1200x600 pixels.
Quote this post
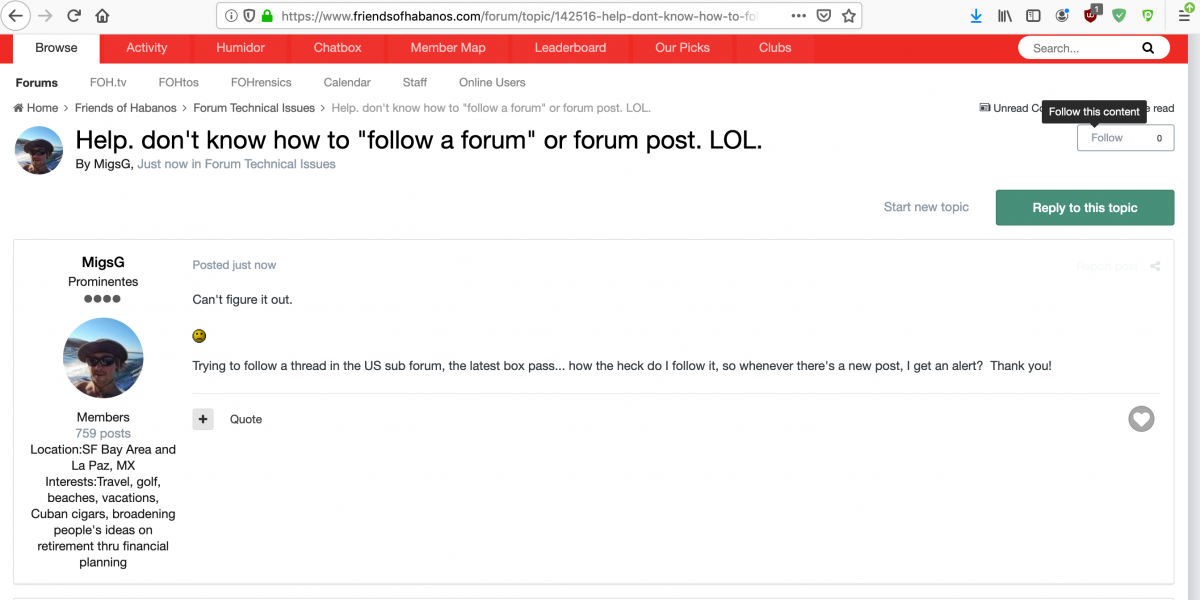click(246, 419)
